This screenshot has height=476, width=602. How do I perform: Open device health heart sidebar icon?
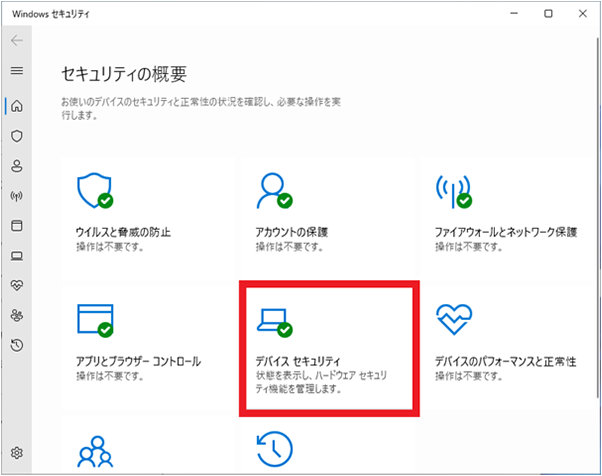click(x=17, y=285)
